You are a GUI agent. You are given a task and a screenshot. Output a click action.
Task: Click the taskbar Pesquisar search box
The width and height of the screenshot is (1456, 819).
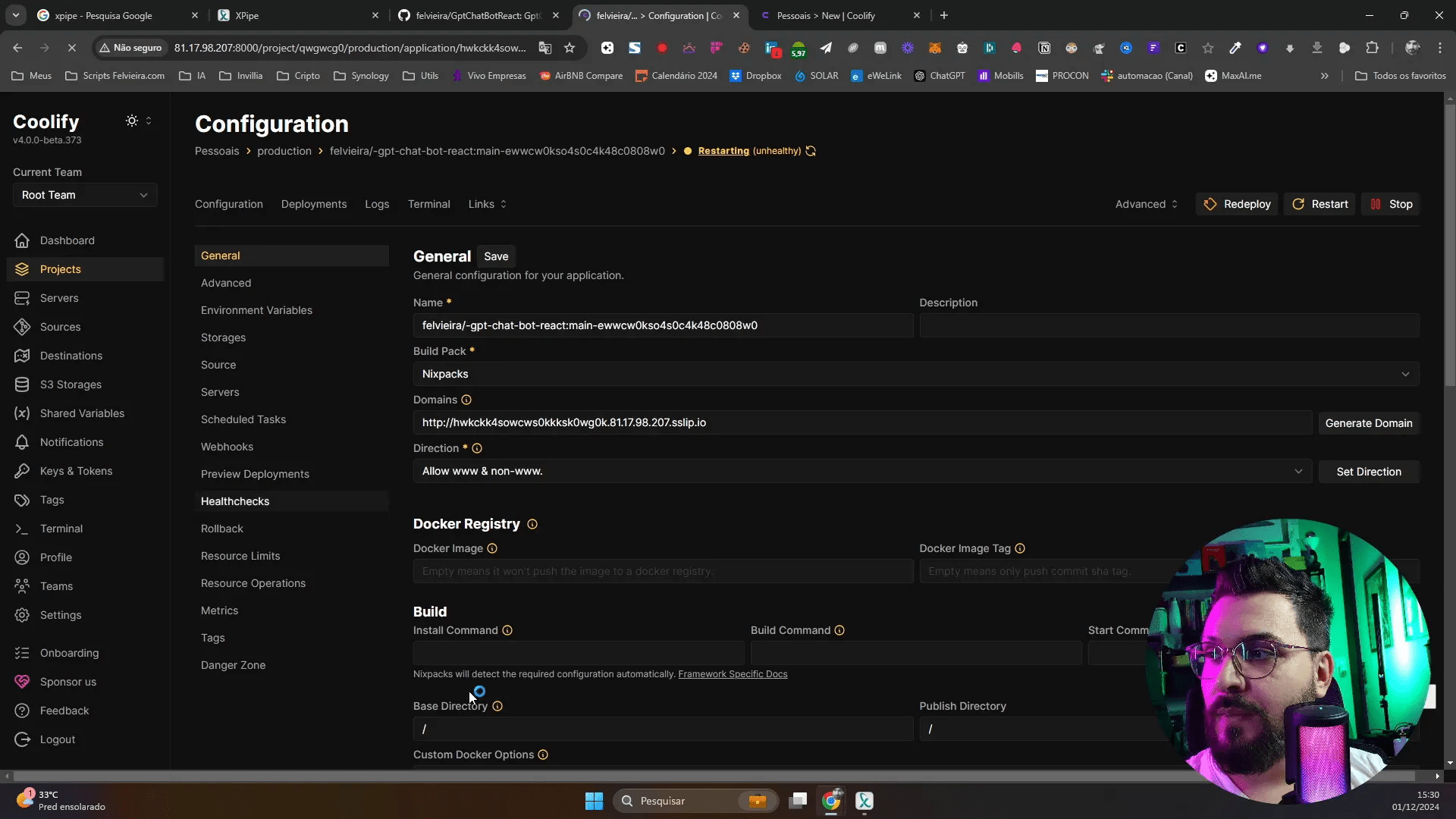pyautogui.click(x=695, y=801)
